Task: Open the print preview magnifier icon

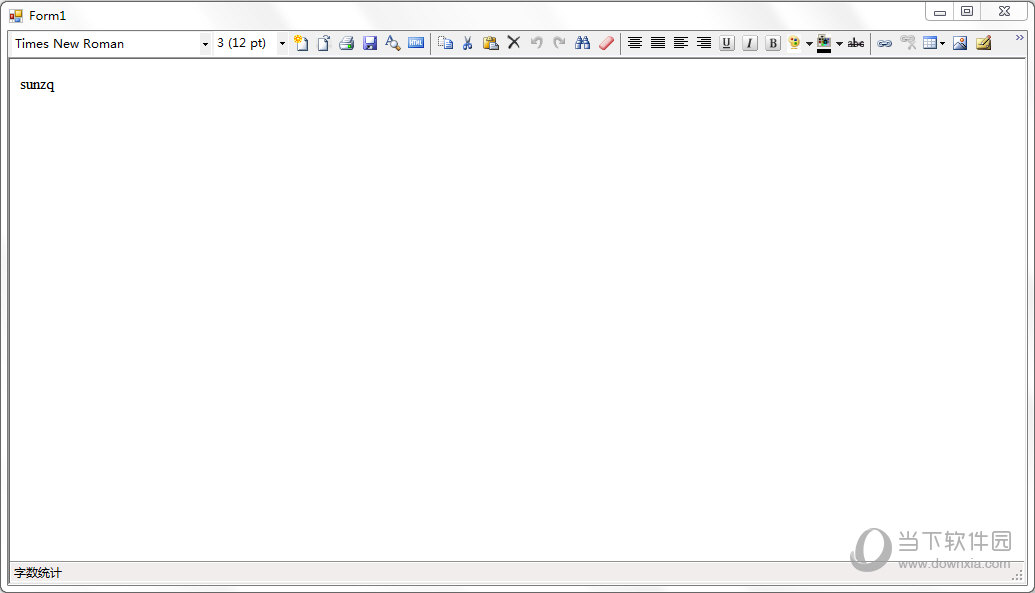Action: pyautogui.click(x=393, y=43)
